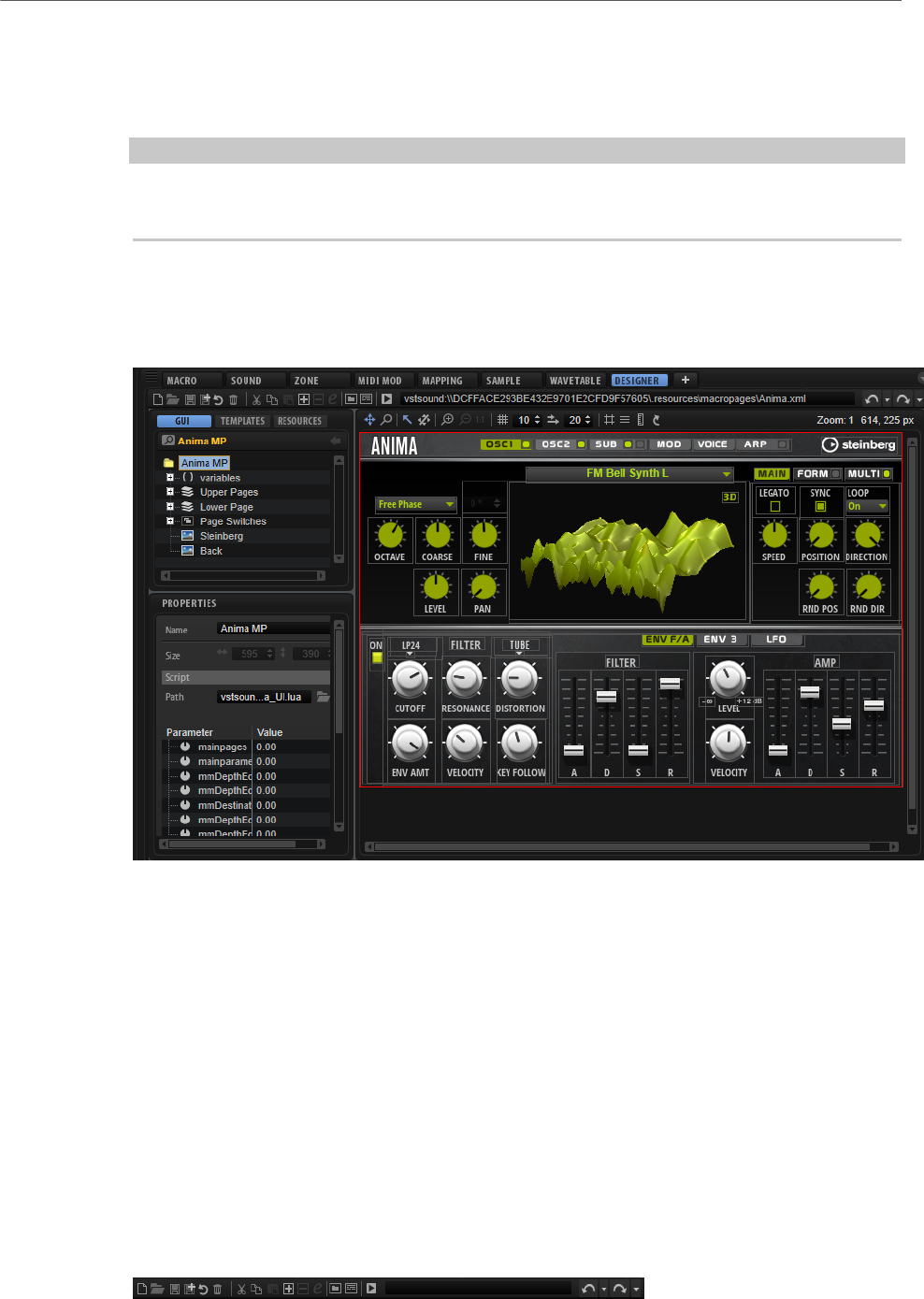Click the Name field showing Anima MP

click(273, 628)
